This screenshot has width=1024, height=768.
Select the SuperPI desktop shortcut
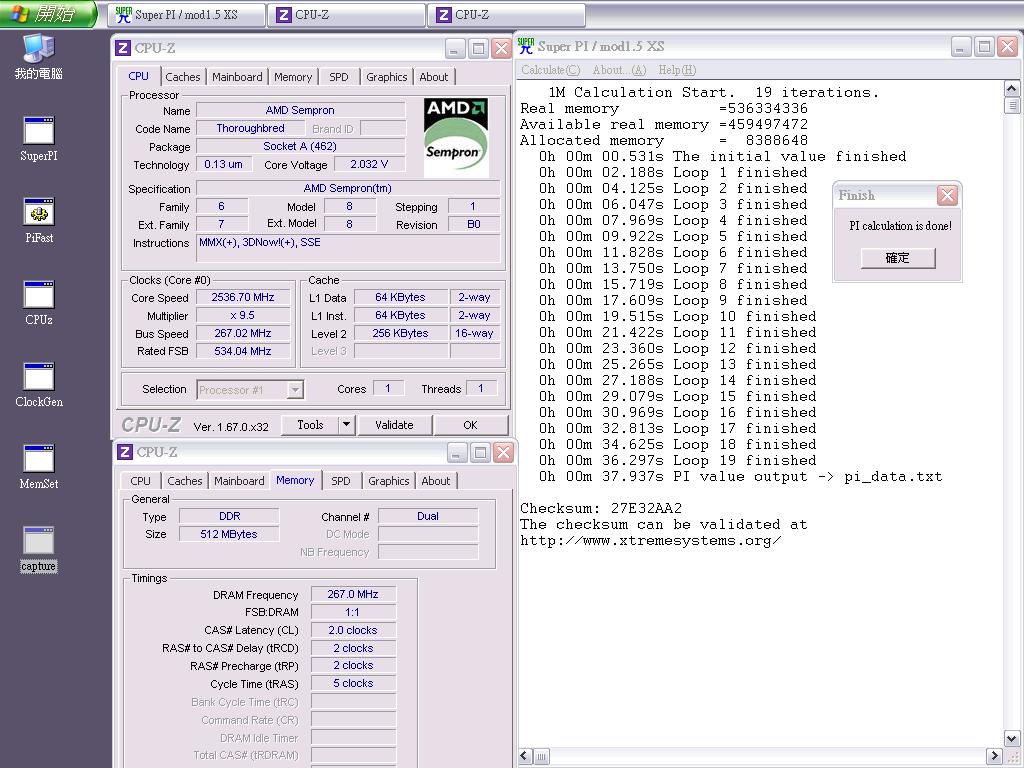(x=39, y=138)
